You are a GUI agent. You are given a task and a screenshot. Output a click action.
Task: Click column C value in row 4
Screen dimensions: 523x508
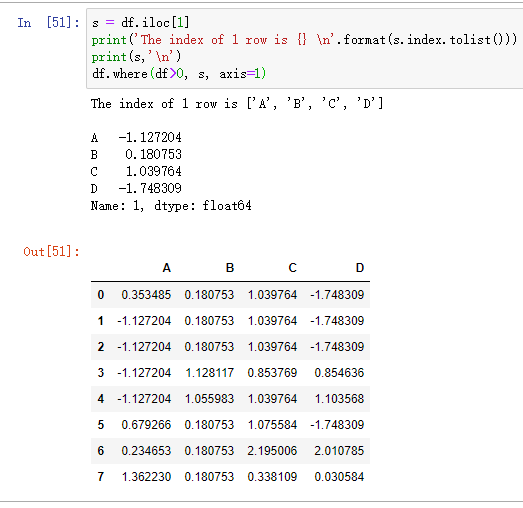tap(273, 399)
